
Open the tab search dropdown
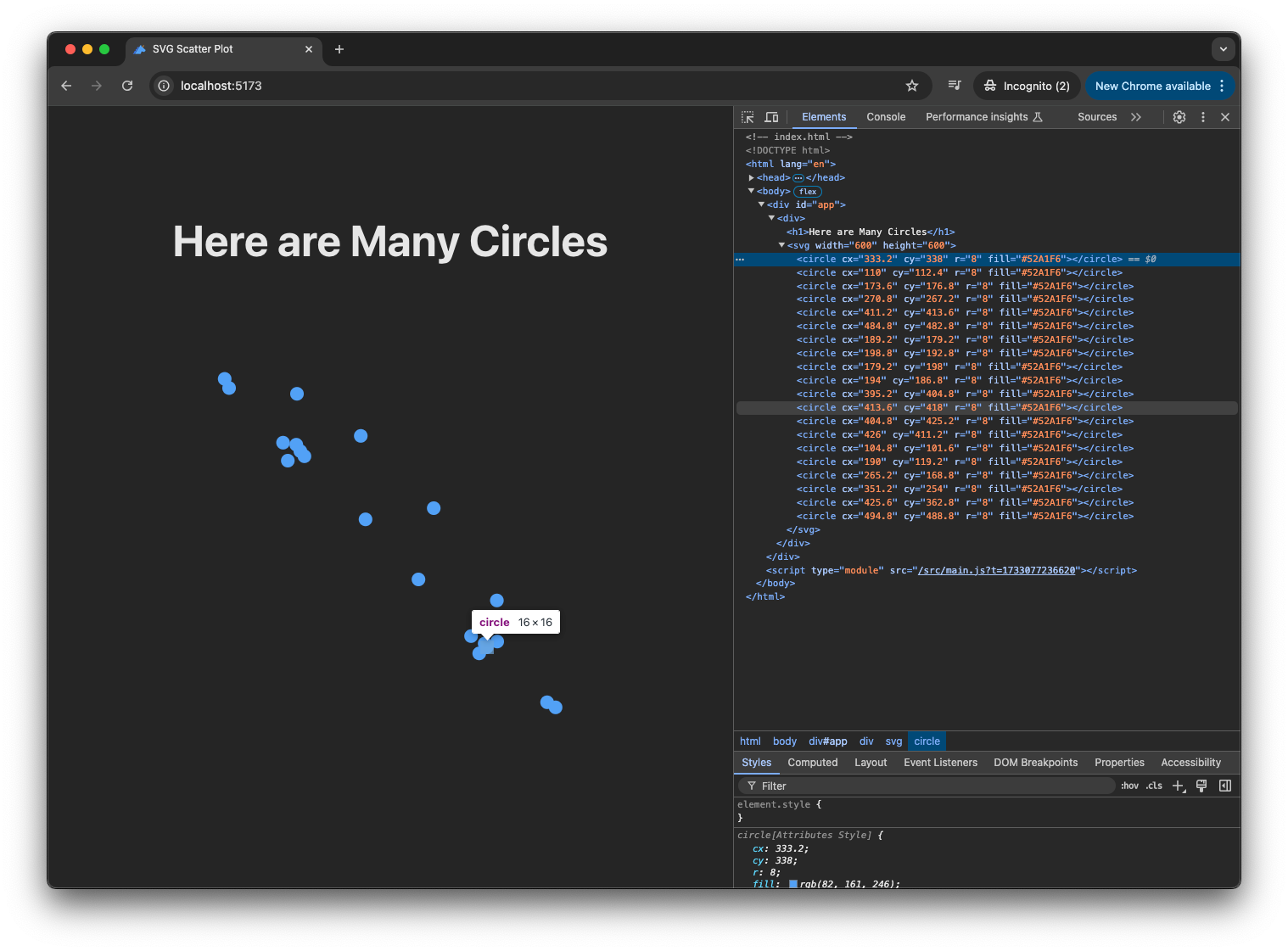point(1224,49)
